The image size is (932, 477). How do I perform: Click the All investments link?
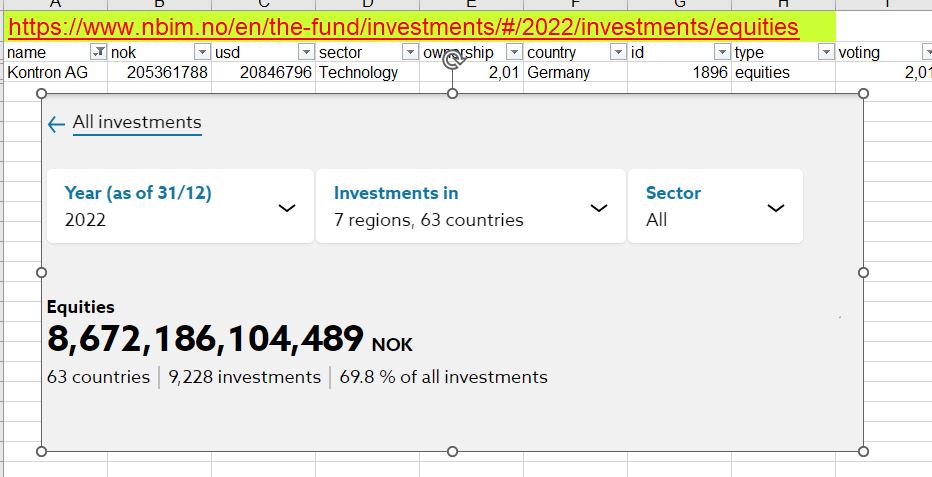(x=137, y=123)
